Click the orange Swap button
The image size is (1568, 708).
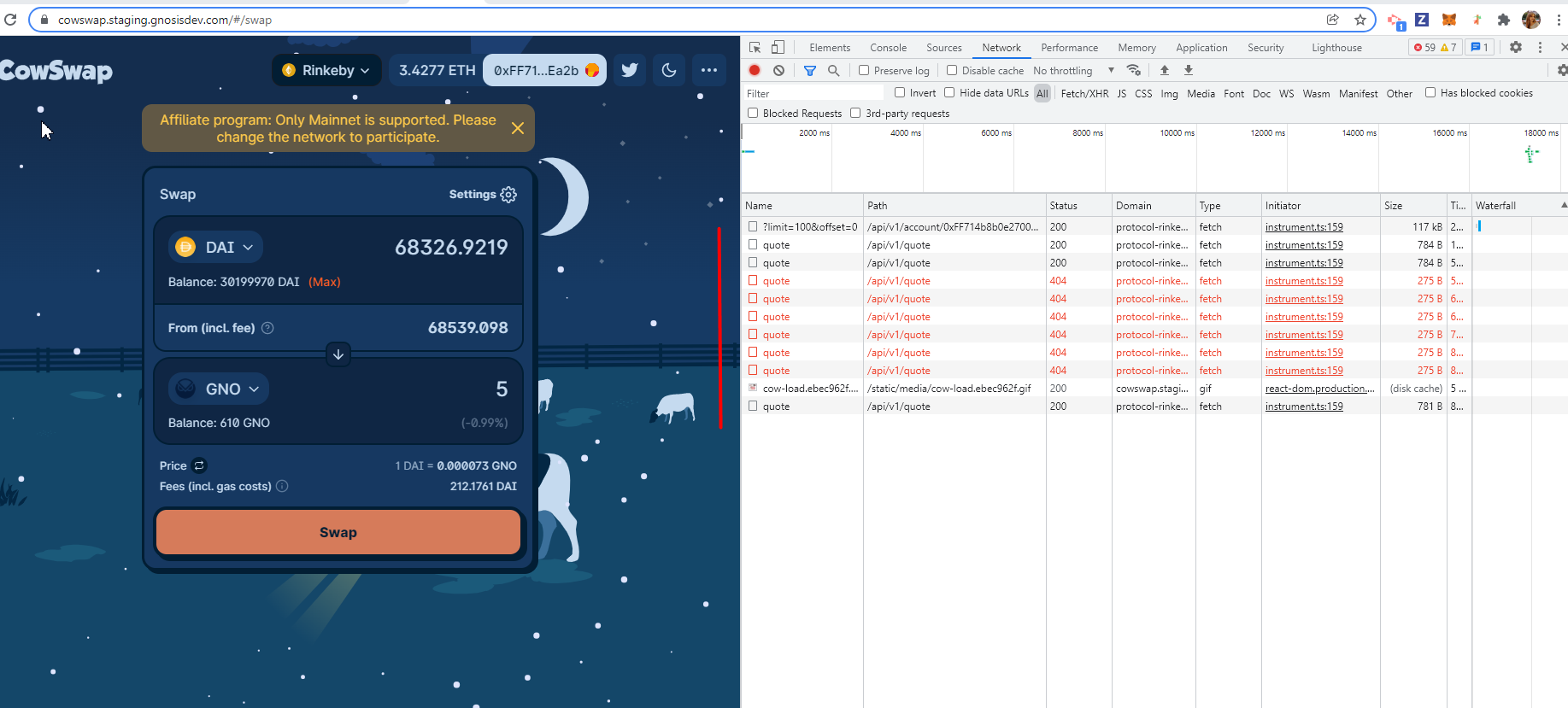click(338, 532)
